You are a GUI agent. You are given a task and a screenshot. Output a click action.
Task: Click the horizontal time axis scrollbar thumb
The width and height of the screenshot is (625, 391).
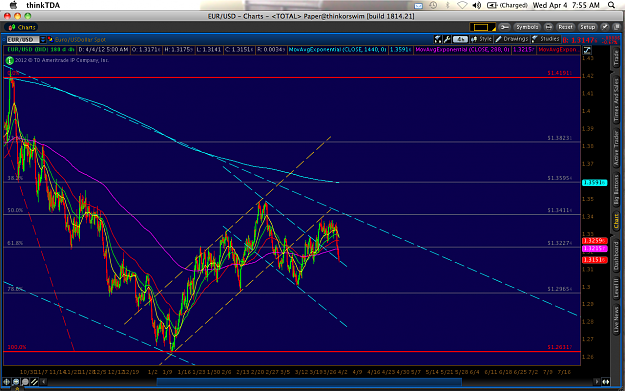pyautogui.click(x=309, y=382)
